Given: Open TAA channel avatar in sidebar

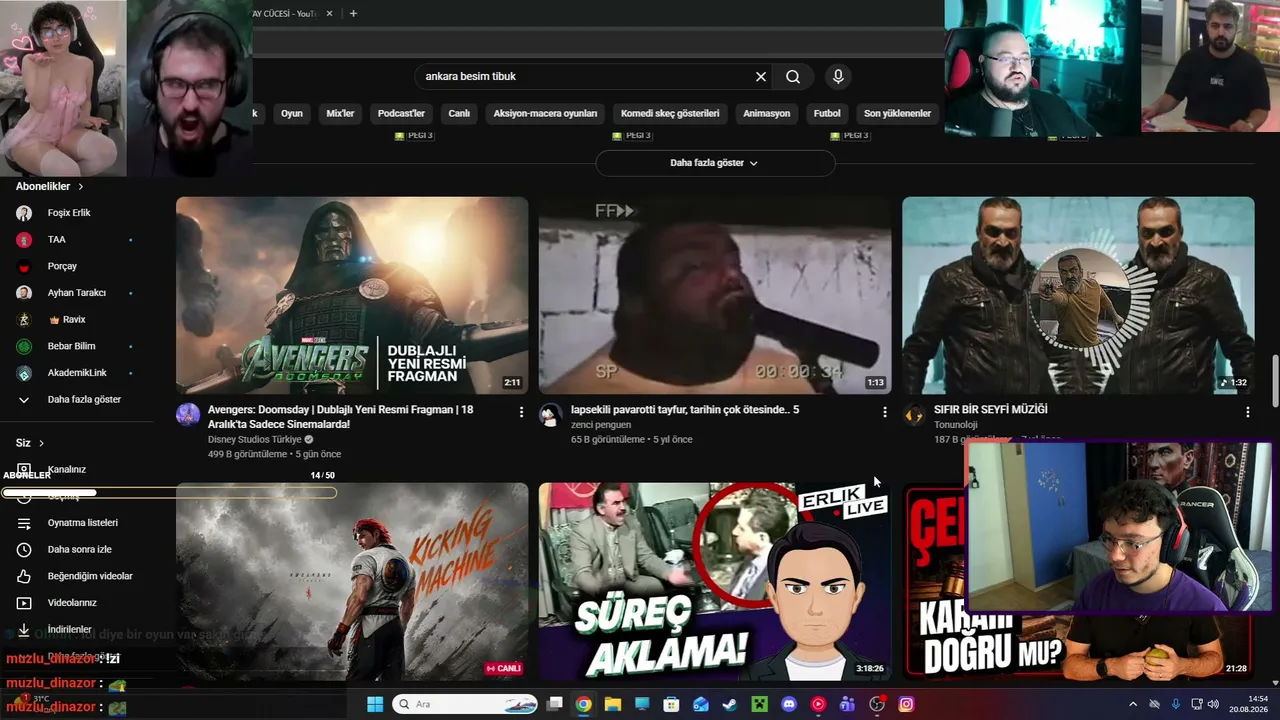Looking at the screenshot, I should (24, 240).
